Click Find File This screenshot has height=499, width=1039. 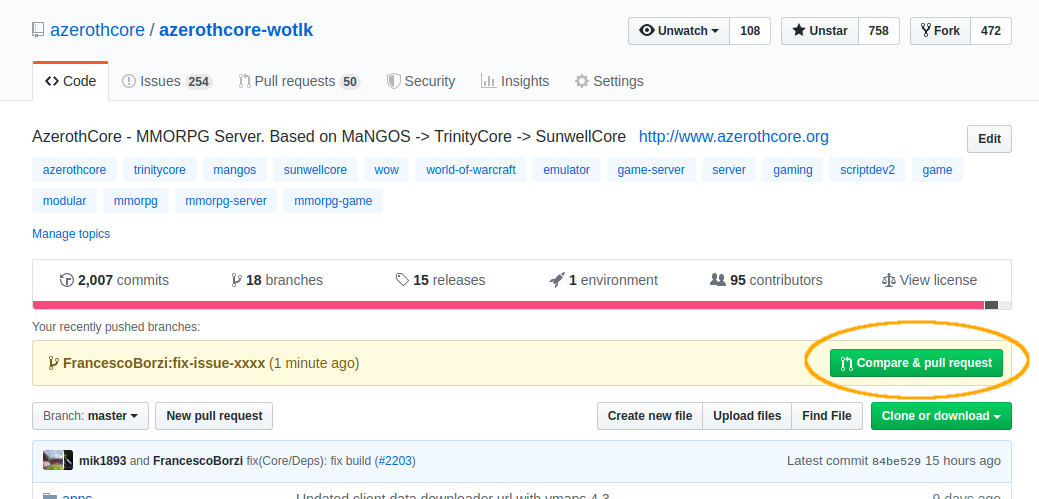click(x=827, y=416)
